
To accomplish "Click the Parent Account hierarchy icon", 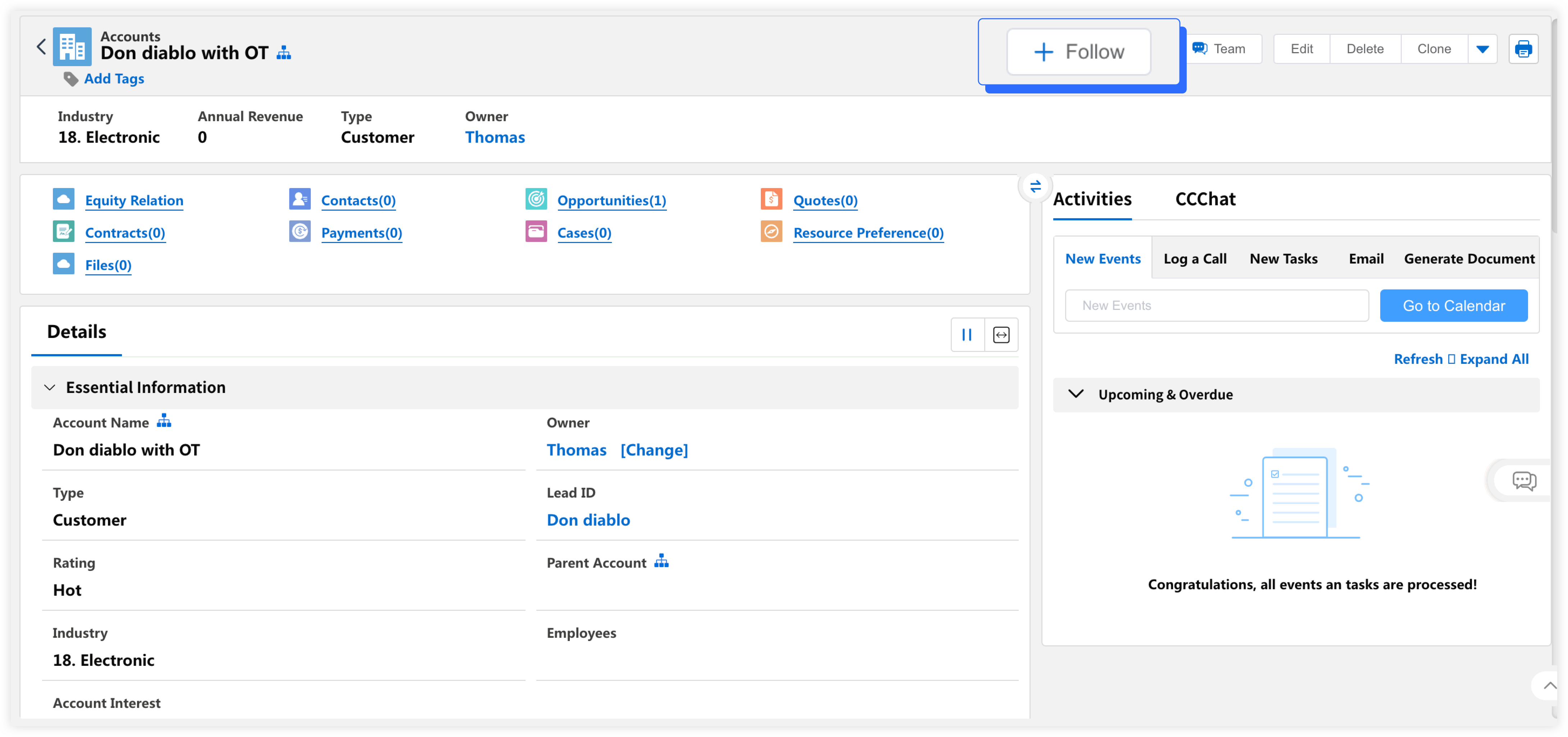I will point(661,561).
